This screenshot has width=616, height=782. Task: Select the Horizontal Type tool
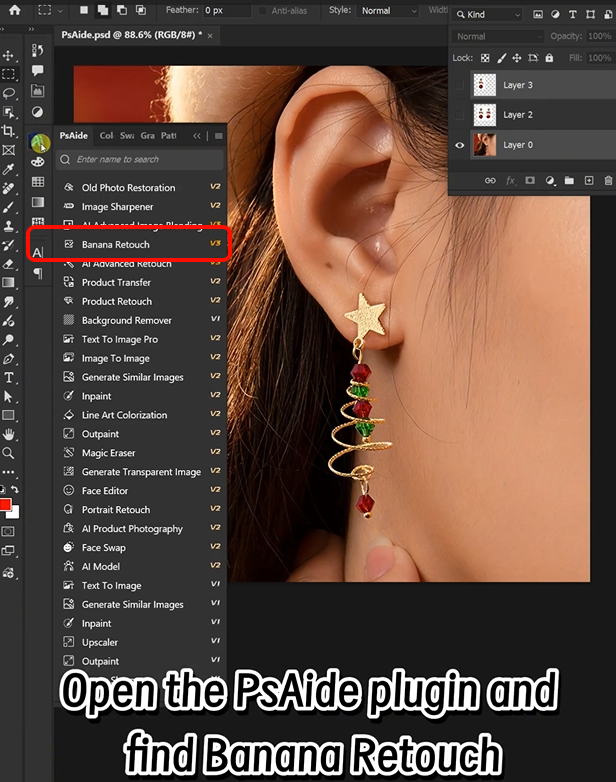8,378
